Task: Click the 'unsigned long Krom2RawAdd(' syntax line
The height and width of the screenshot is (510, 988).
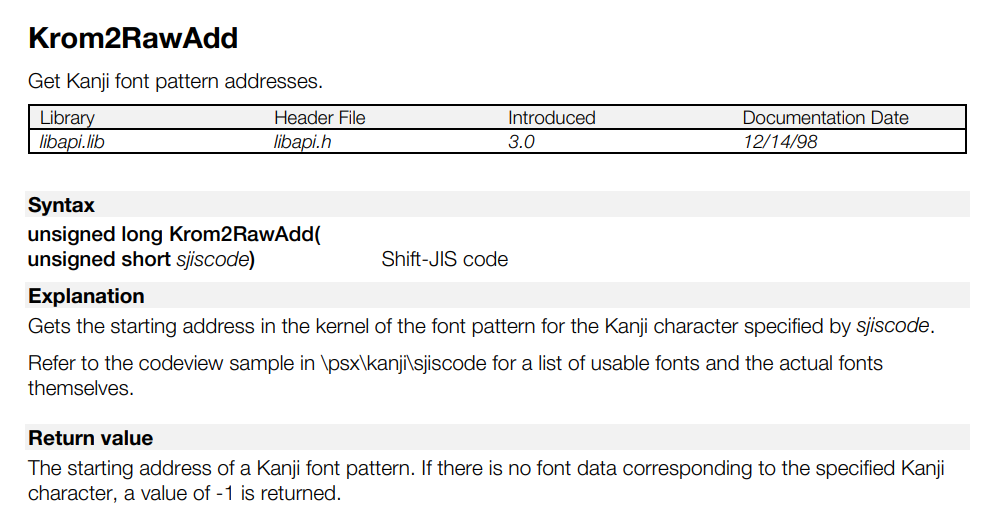Action: (x=175, y=235)
